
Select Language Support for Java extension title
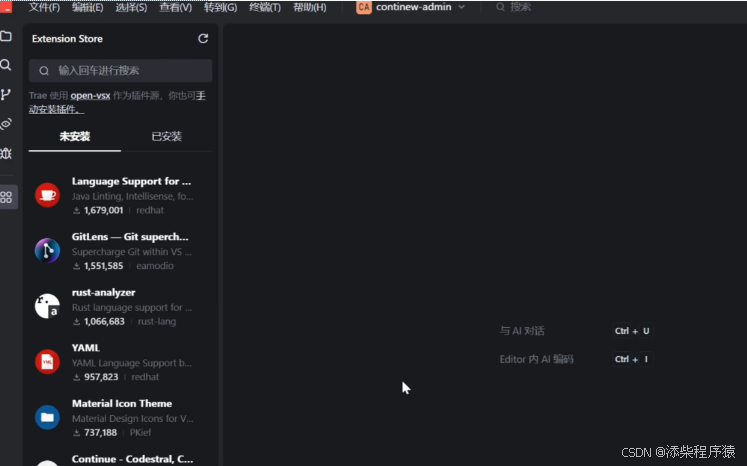(x=131, y=181)
